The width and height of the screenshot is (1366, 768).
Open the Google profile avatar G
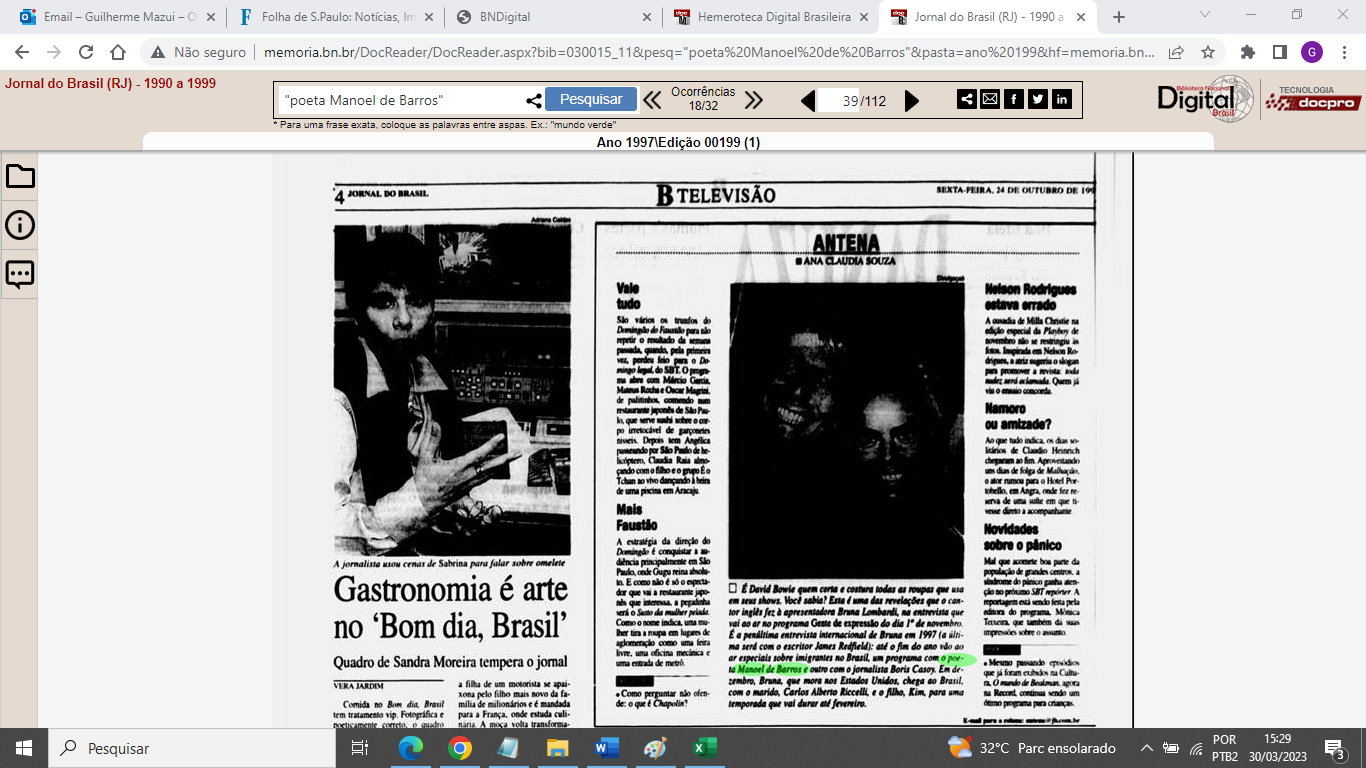coord(1311,52)
